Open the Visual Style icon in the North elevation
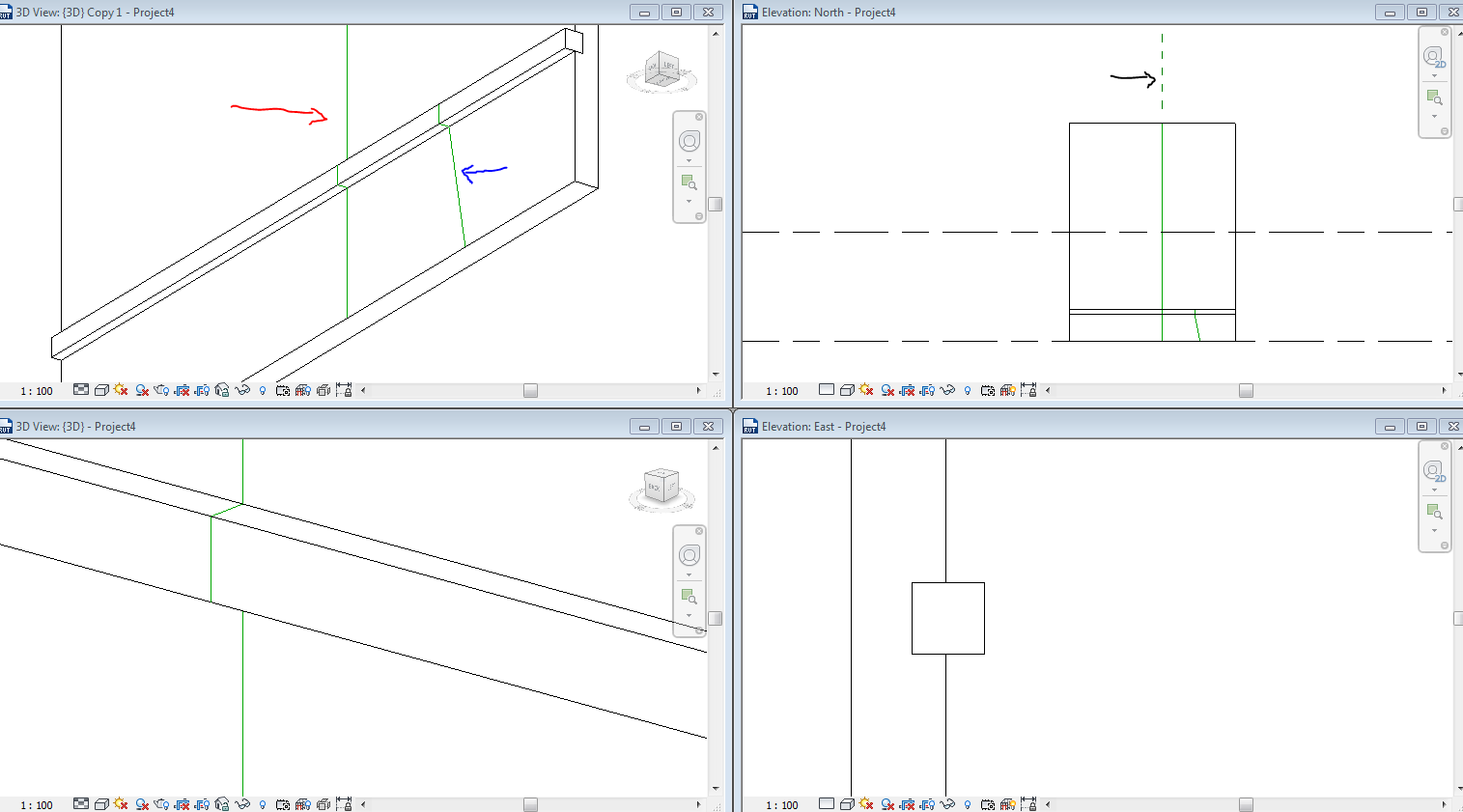 [x=847, y=390]
